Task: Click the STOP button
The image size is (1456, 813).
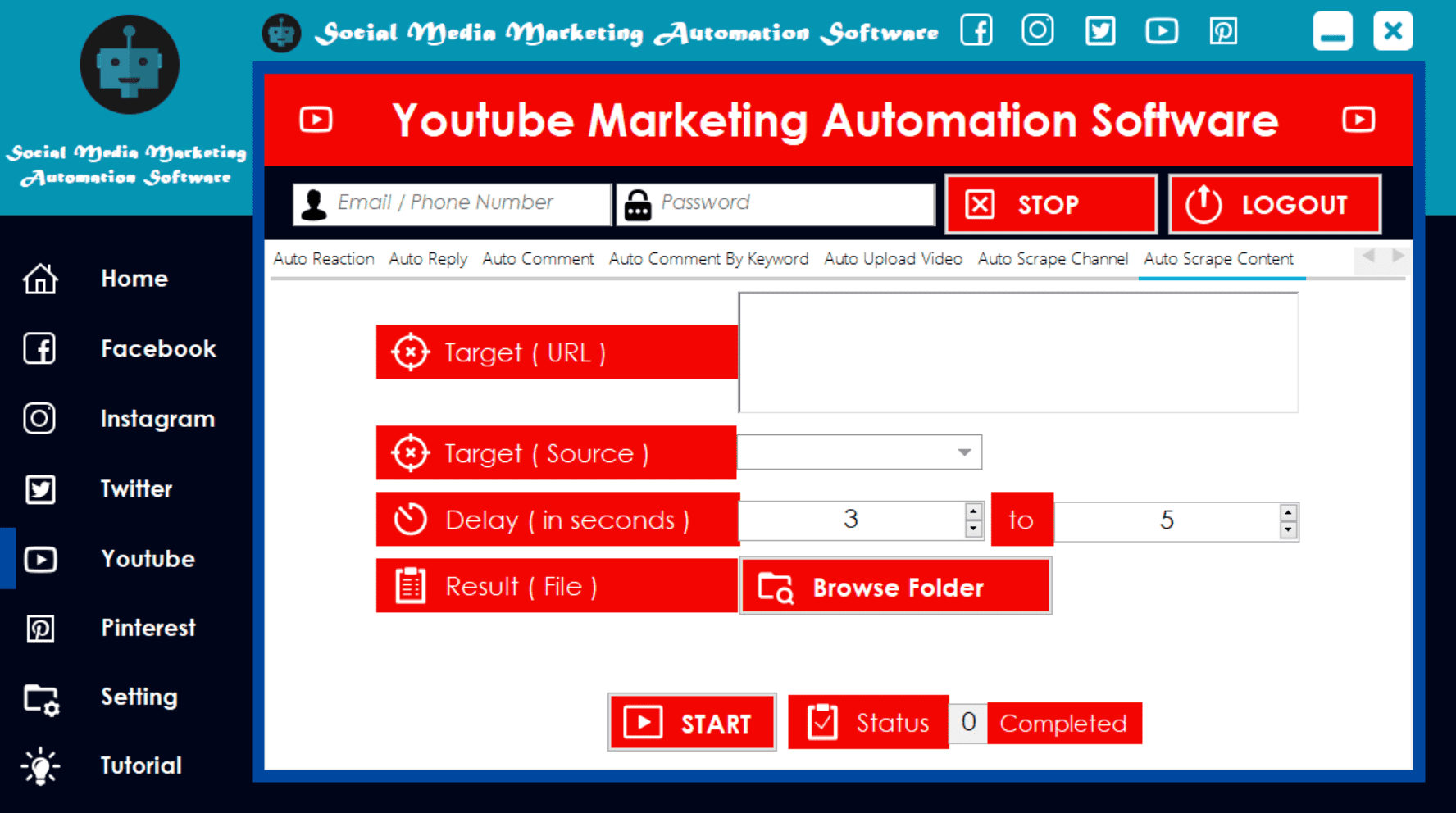Action: [x=1051, y=204]
